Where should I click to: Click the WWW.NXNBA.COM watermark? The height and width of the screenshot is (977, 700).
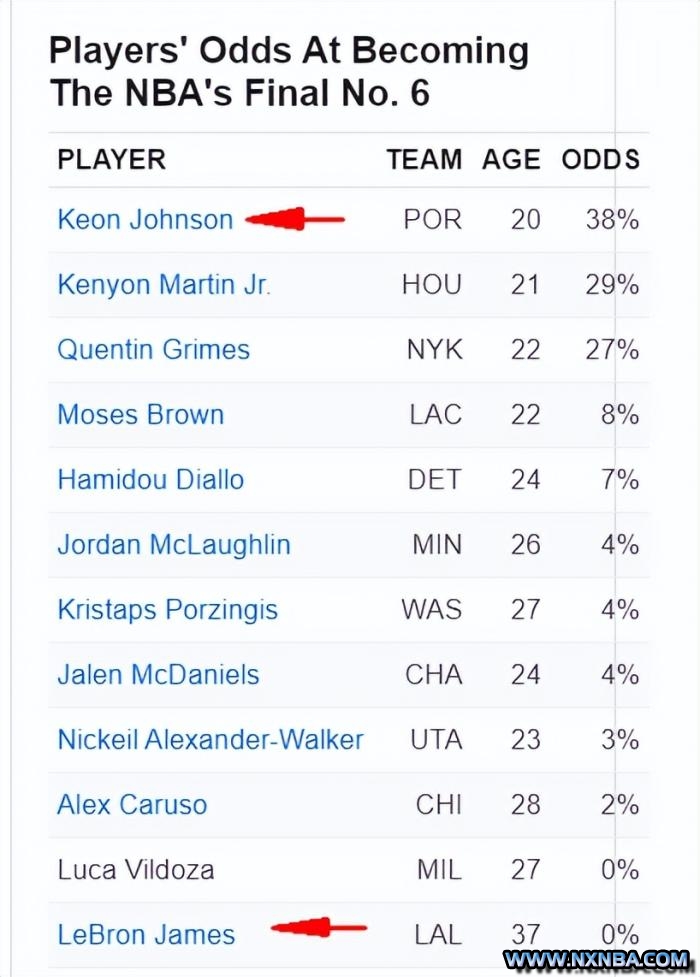click(x=597, y=960)
